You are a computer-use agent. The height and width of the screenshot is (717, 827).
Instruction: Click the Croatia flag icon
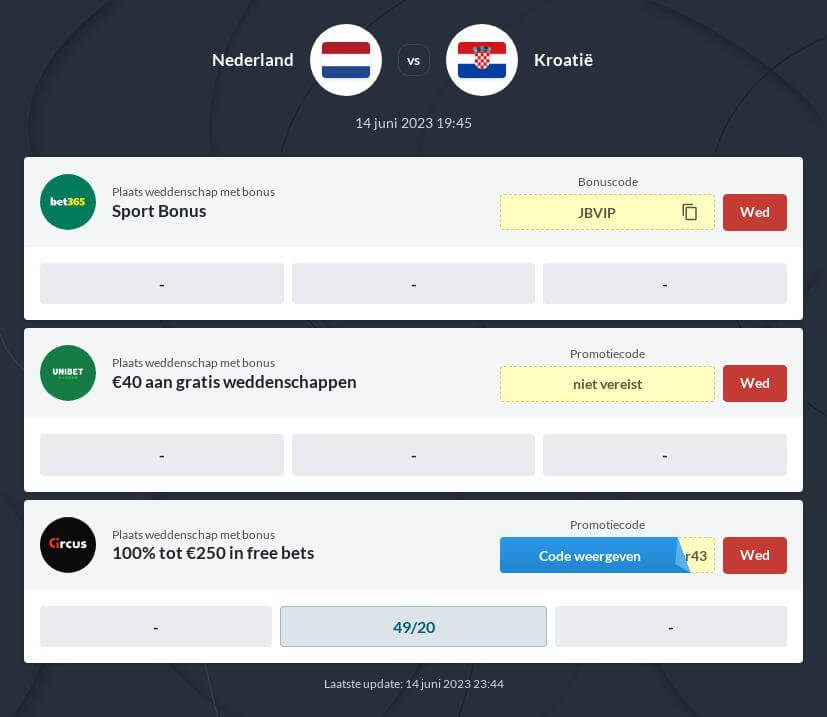(482, 60)
